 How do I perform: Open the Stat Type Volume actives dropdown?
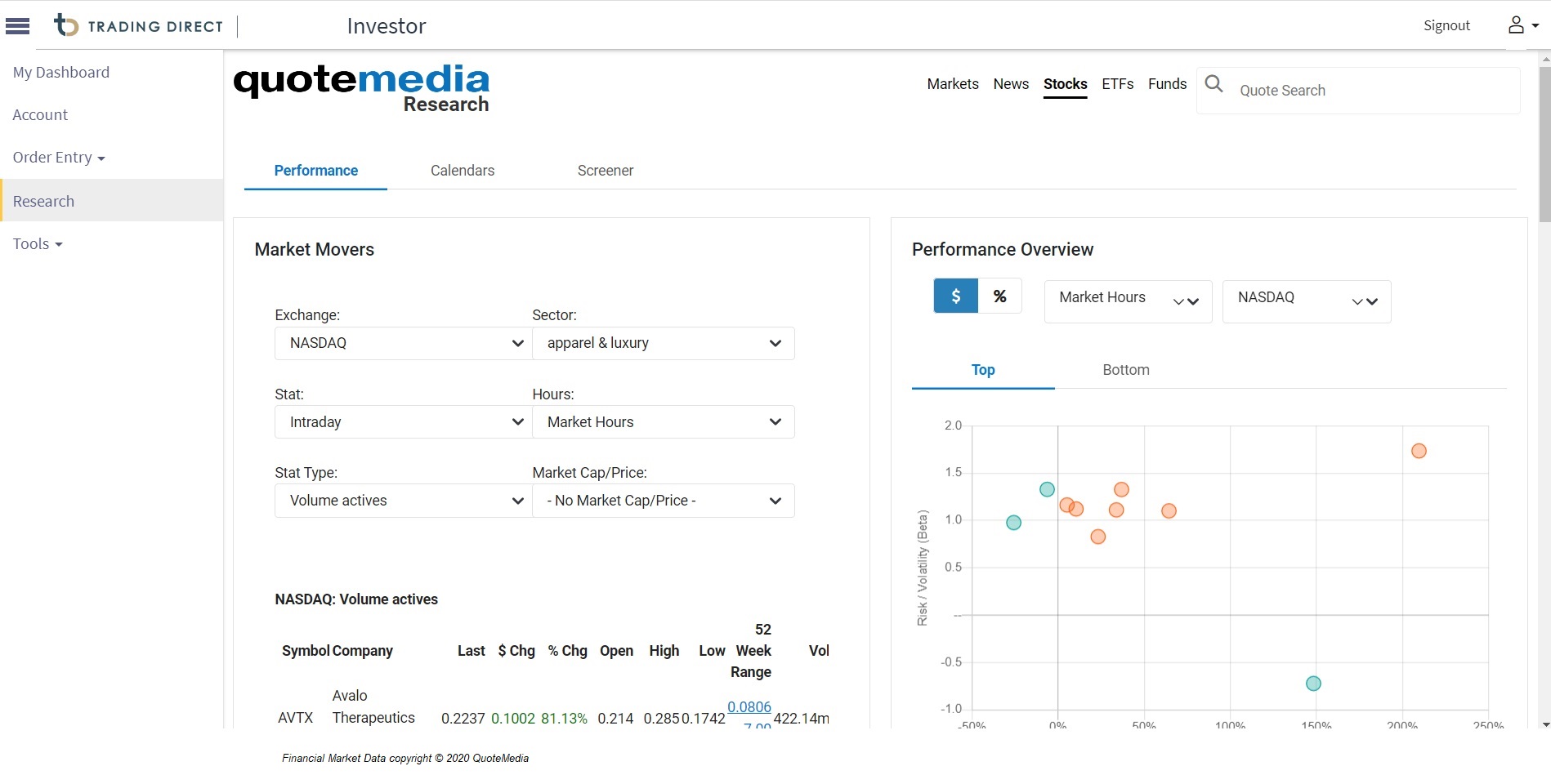pyautogui.click(x=404, y=501)
